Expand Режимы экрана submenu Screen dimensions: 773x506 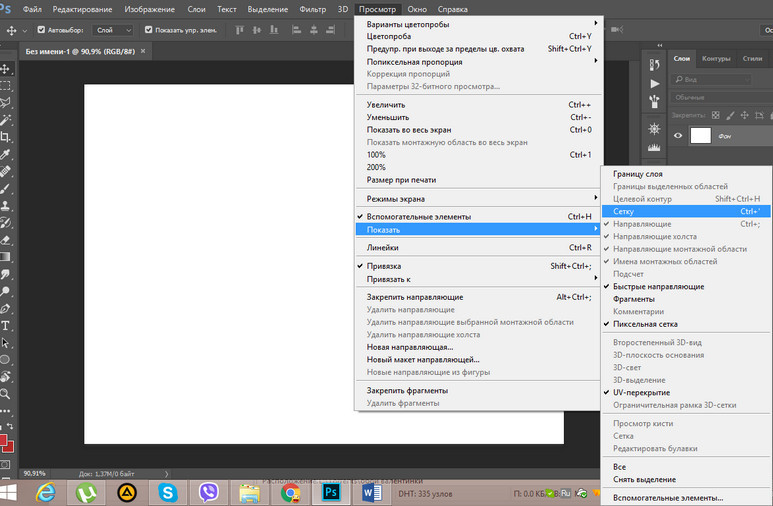coord(478,199)
